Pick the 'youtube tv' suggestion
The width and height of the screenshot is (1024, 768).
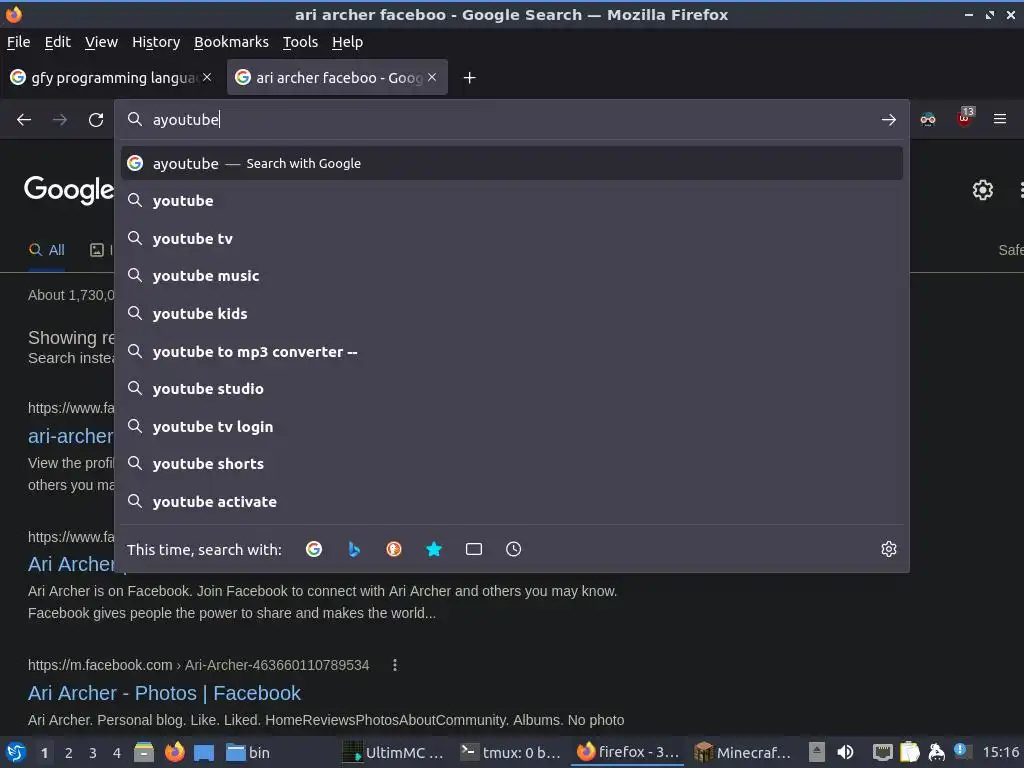[x=511, y=238]
